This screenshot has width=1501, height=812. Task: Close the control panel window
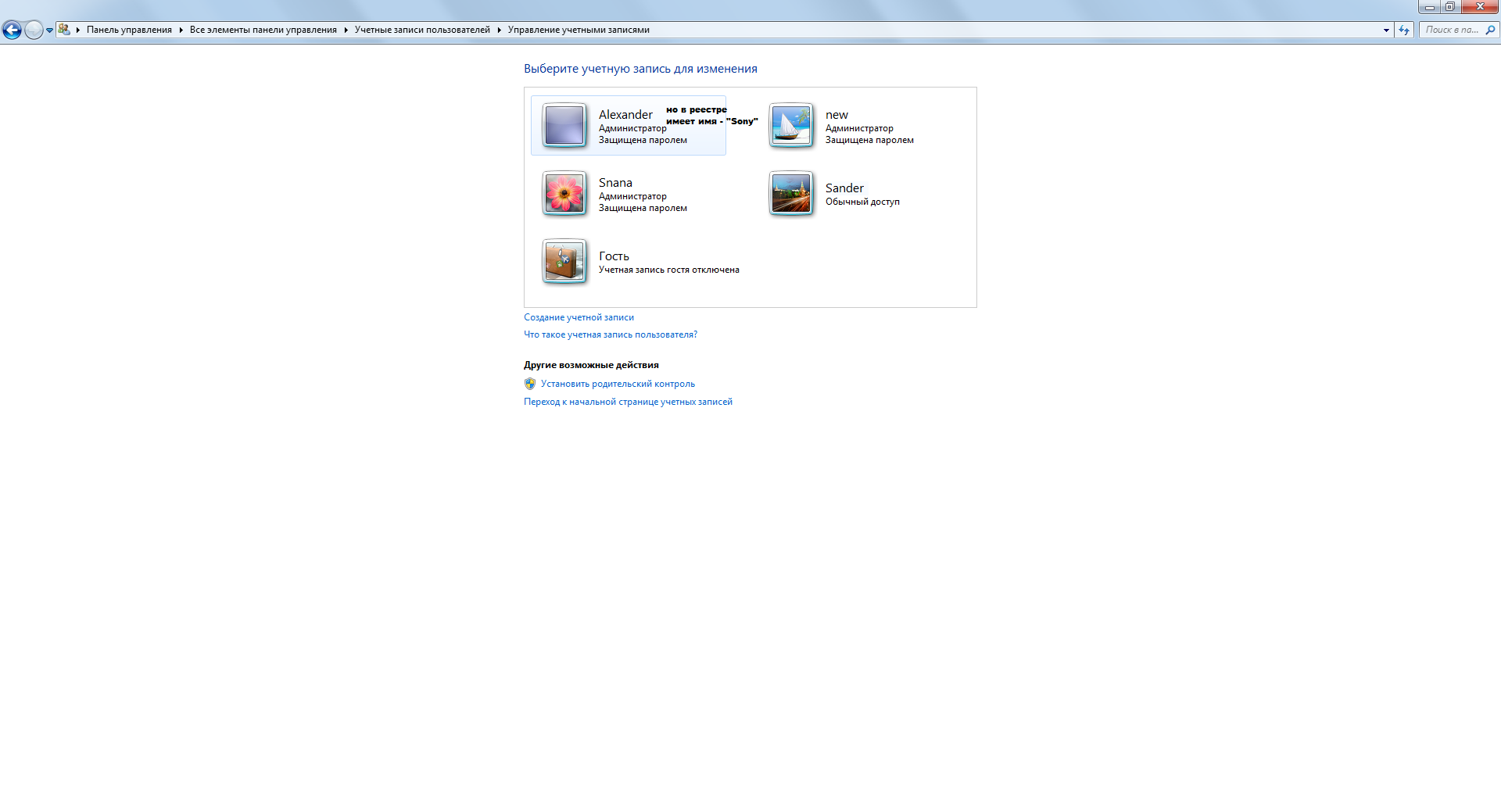[x=1480, y=6]
